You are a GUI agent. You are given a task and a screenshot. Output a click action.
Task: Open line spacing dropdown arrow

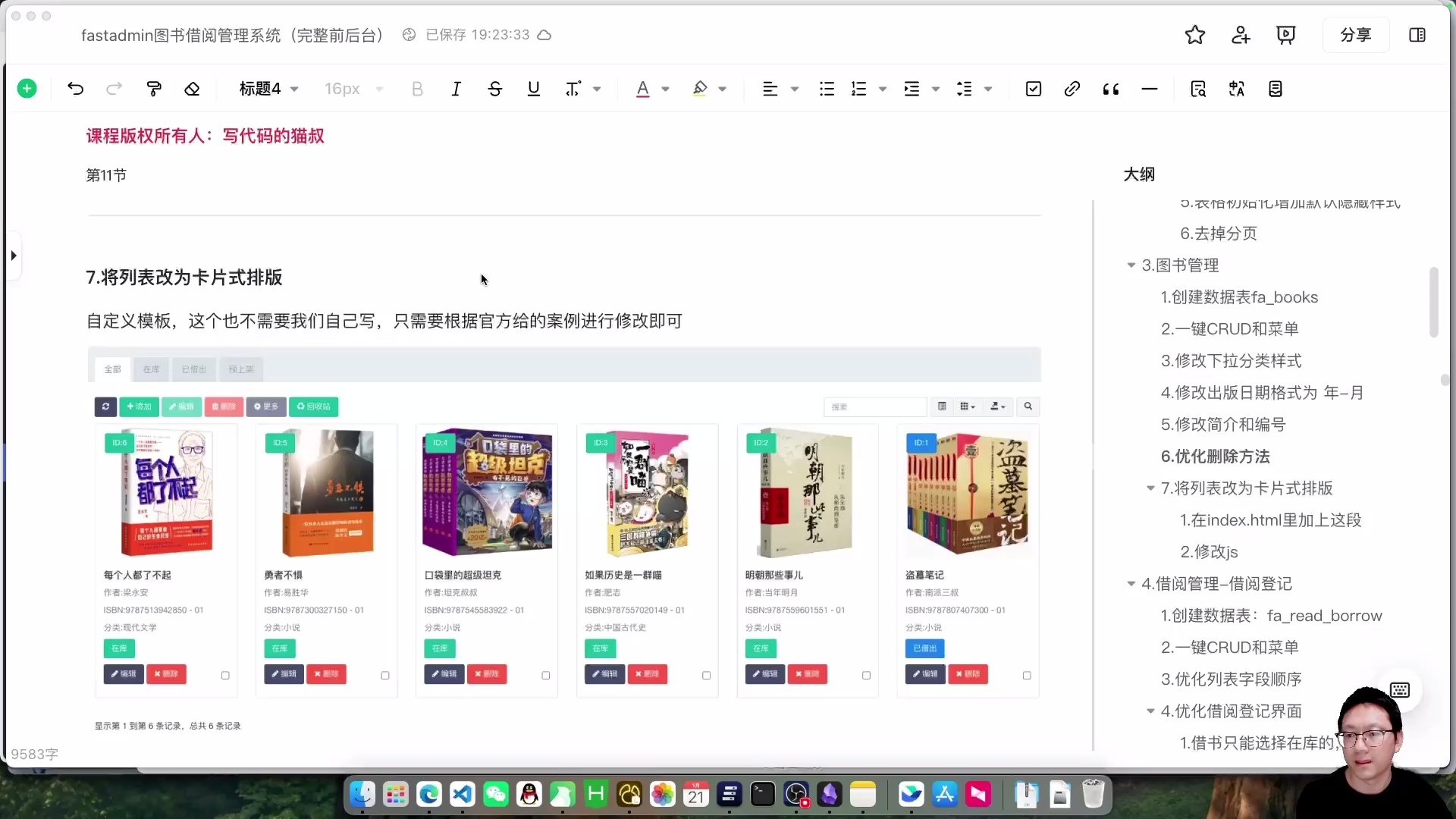click(988, 89)
